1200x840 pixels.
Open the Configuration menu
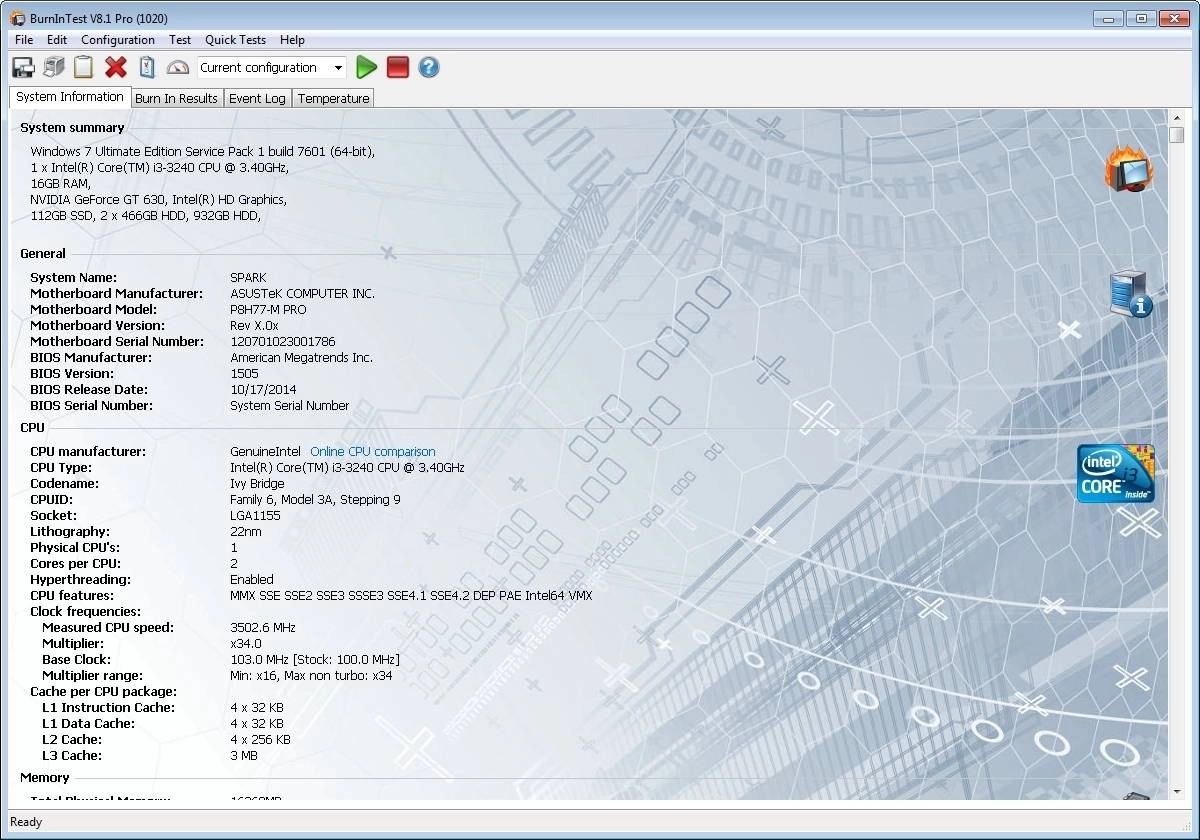coord(118,40)
